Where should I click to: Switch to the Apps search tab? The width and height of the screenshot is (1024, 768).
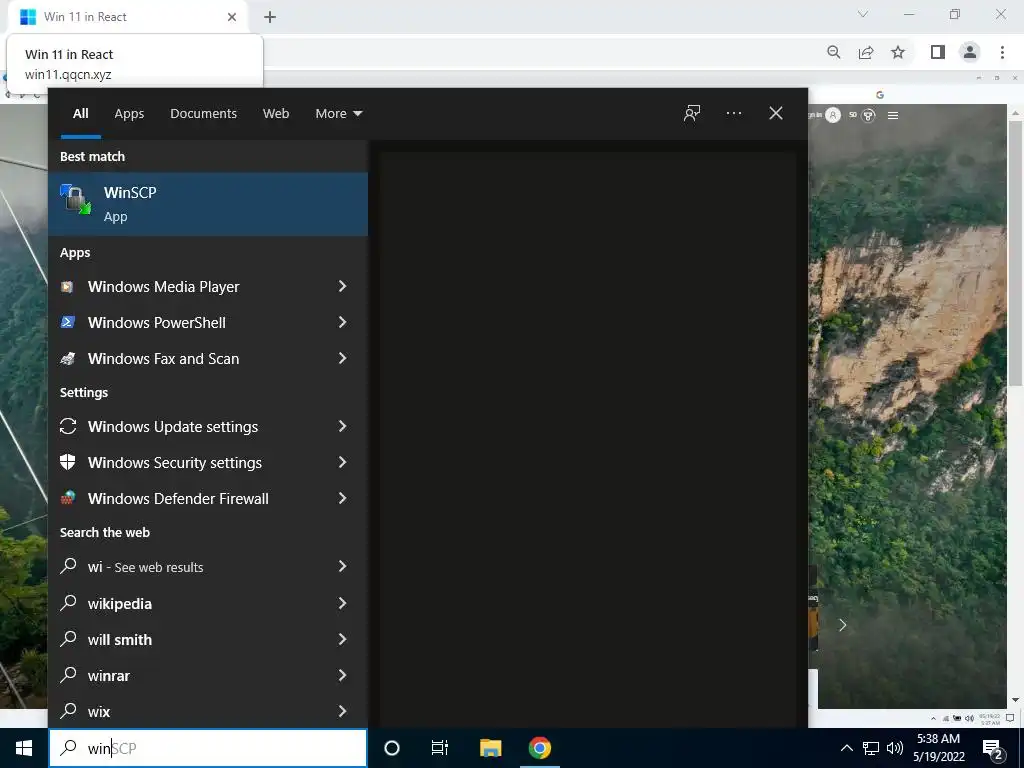(x=129, y=113)
